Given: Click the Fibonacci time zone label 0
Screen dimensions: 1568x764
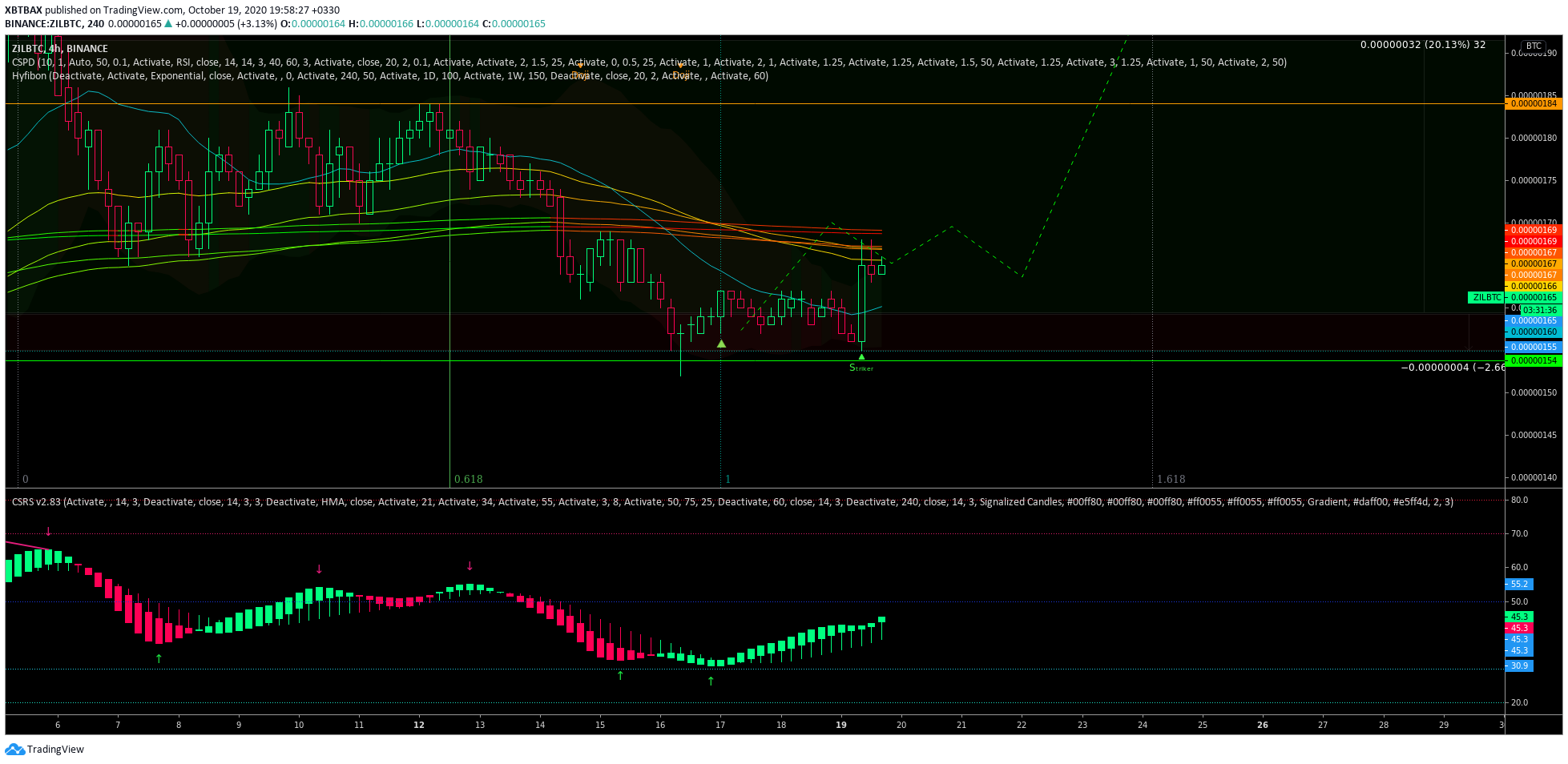Looking at the screenshot, I should (26, 479).
